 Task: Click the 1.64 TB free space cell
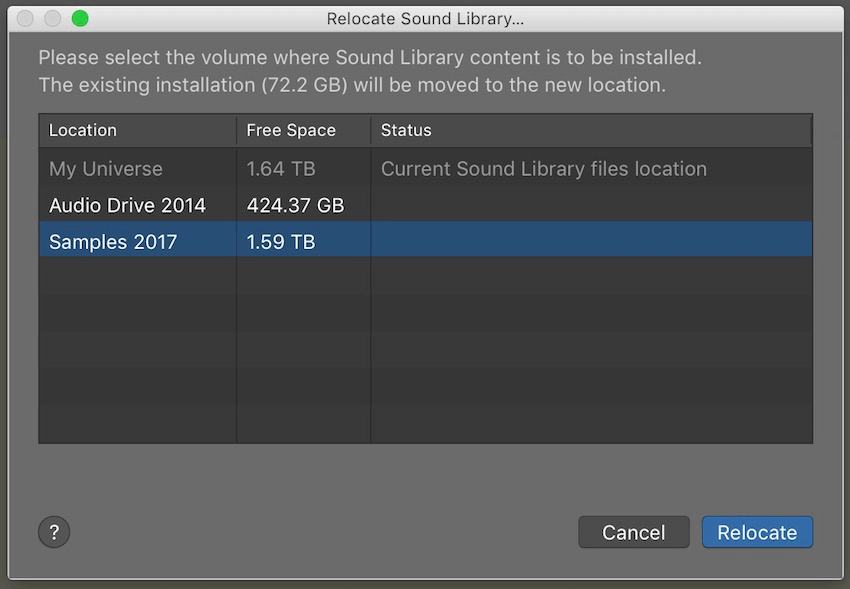(281, 169)
